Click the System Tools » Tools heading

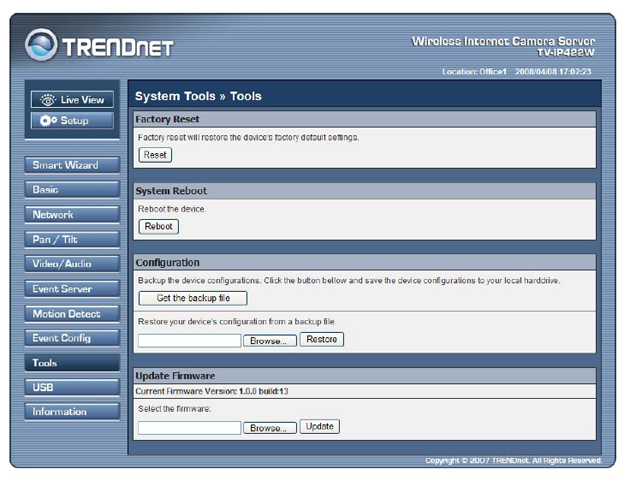[198, 96]
